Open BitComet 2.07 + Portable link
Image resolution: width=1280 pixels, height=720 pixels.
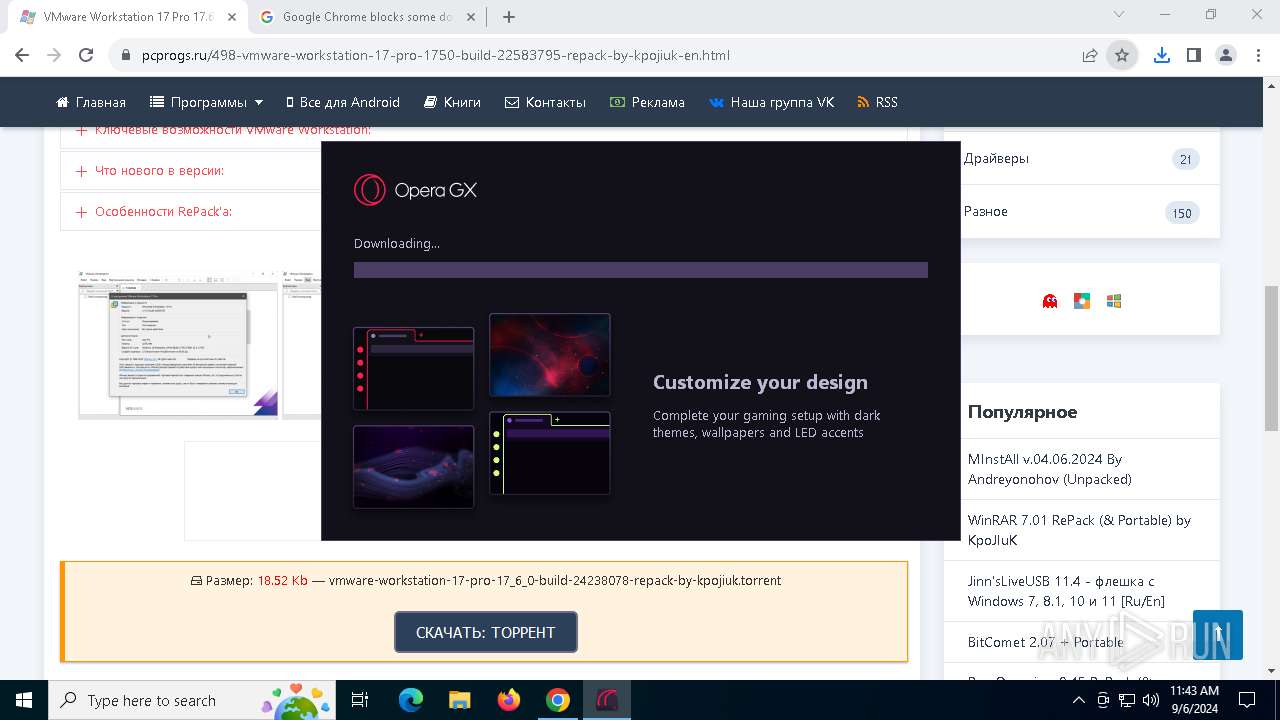click(x=1046, y=642)
